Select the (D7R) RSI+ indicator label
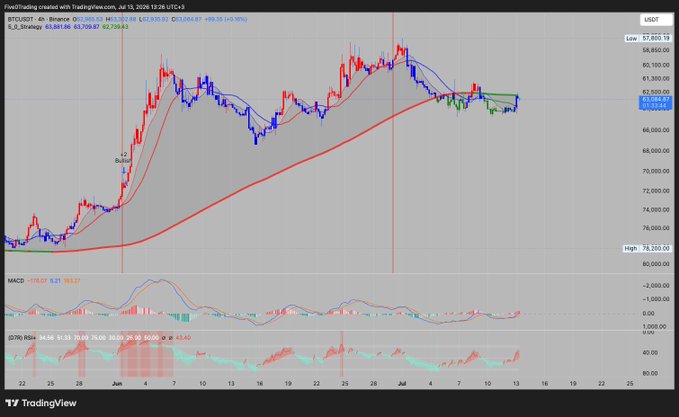Image resolution: width=679 pixels, height=417 pixels. tap(22, 338)
